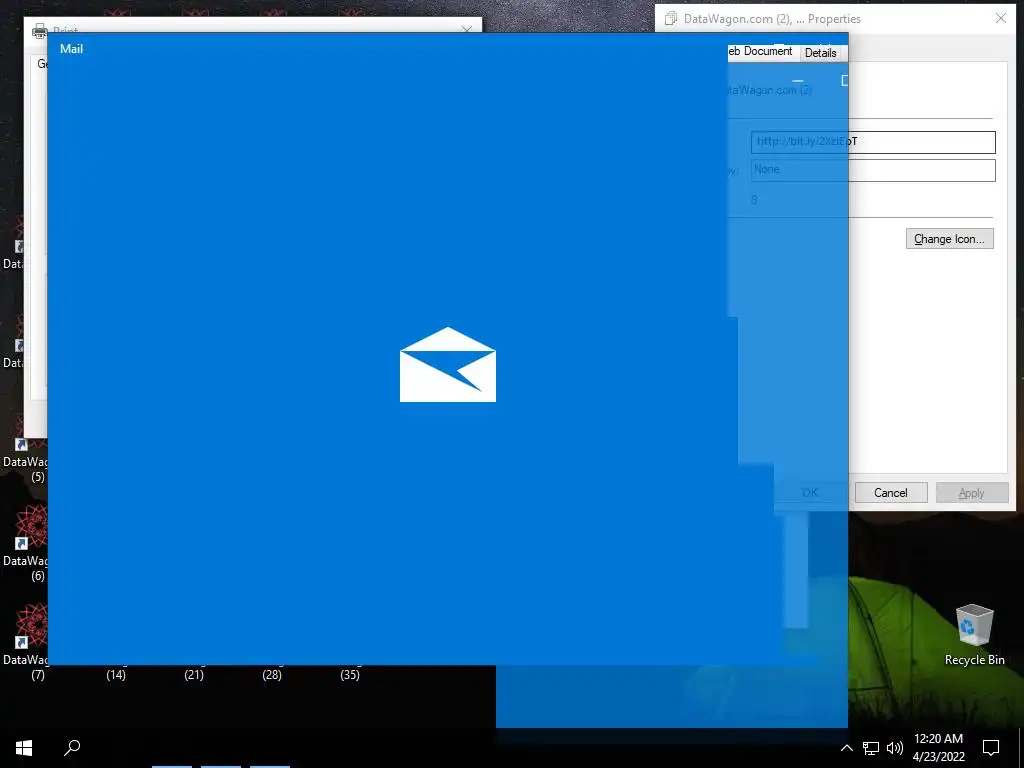Image resolution: width=1024 pixels, height=768 pixels.
Task: Open the taskbar search magnifier
Action: 72,748
